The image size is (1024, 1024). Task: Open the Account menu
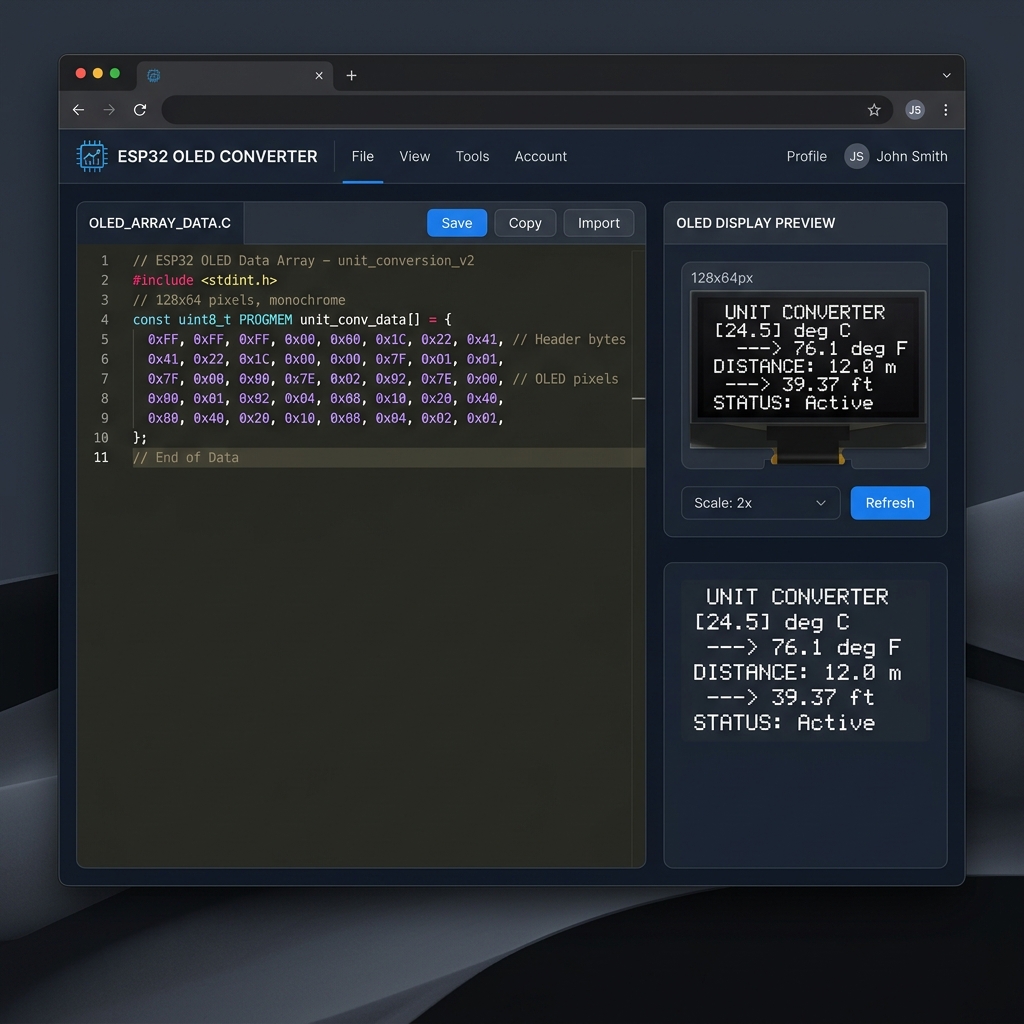coord(540,157)
